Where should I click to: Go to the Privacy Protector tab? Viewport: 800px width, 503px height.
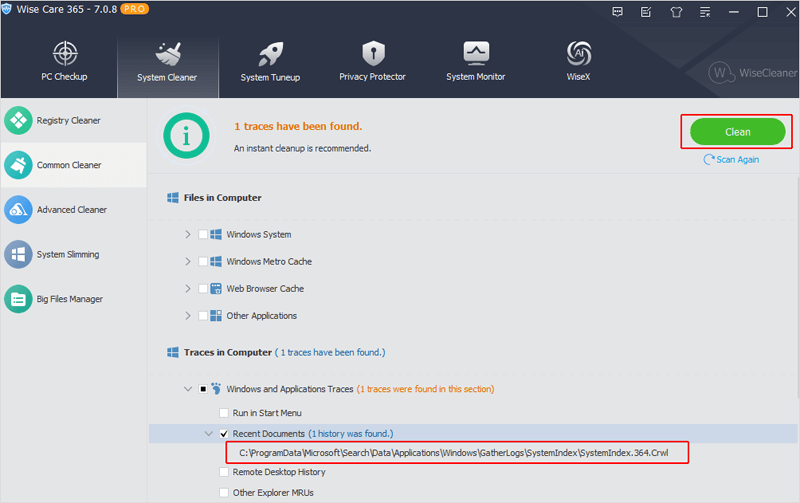(x=372, y=62)
